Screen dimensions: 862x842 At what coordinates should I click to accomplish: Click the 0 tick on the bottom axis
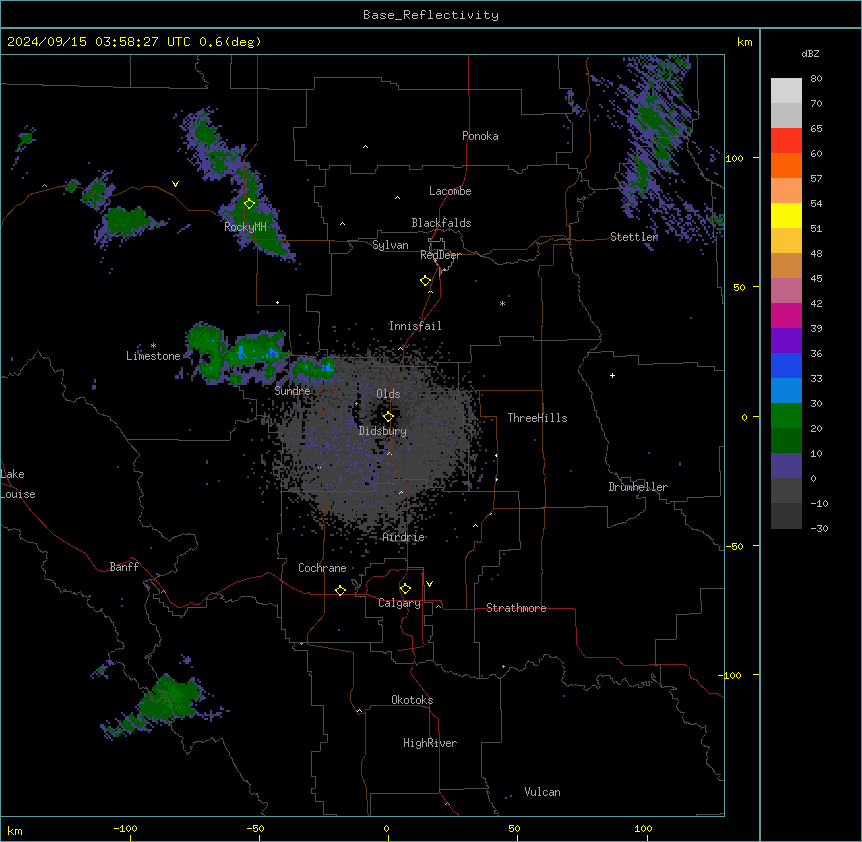[x=386, y=828]
